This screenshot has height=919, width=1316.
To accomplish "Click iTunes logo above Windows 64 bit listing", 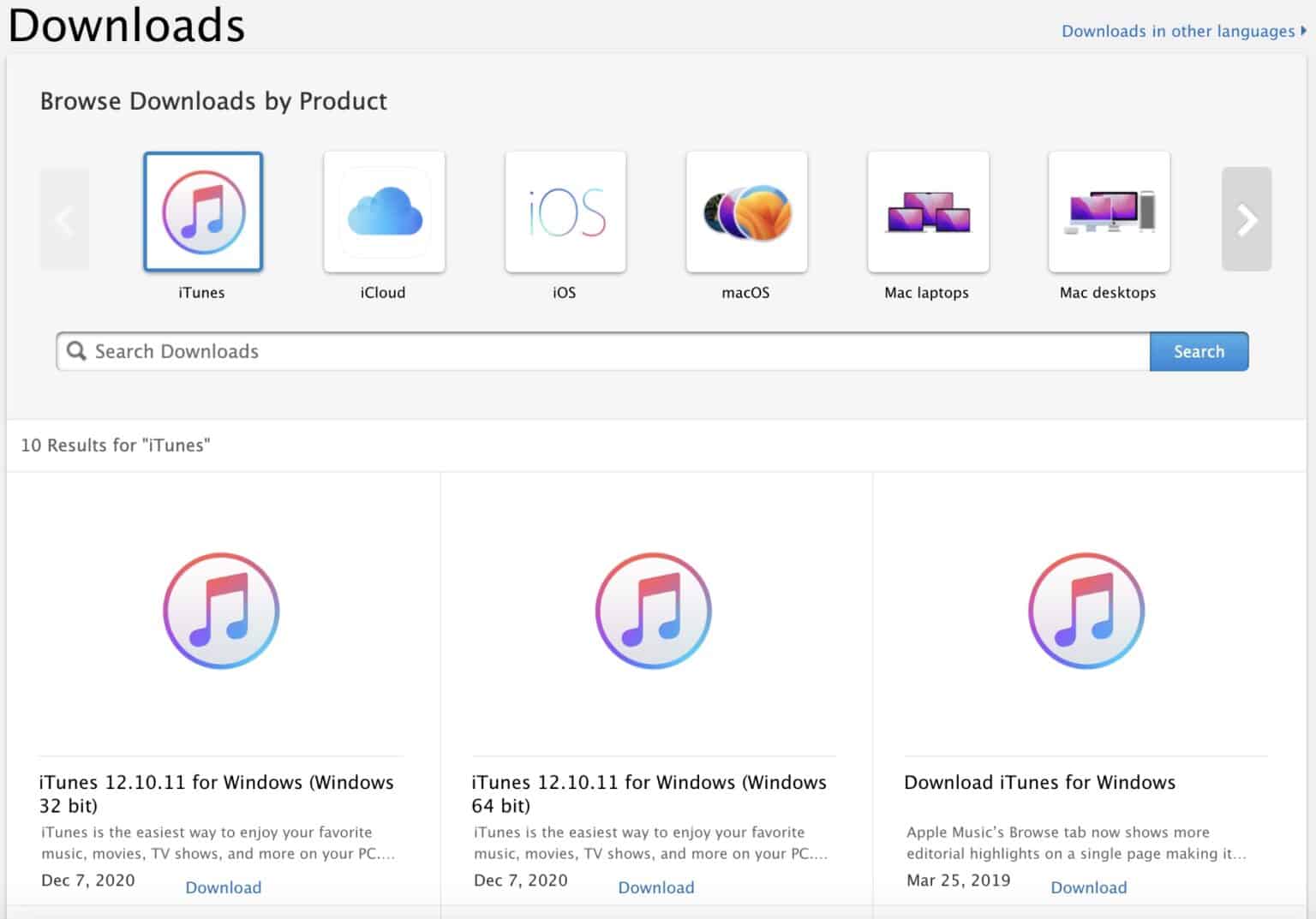I will (654, 611).
